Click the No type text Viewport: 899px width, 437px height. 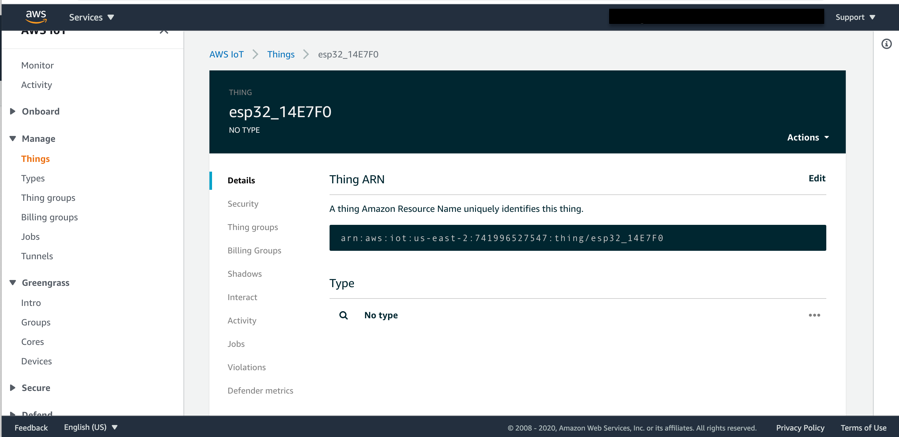(x=381, y=315)
